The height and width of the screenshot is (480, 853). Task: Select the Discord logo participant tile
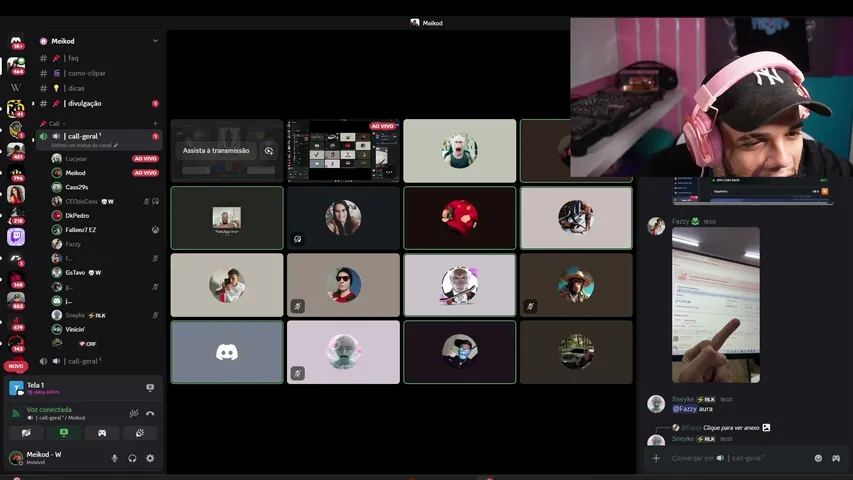coord(227,352)
